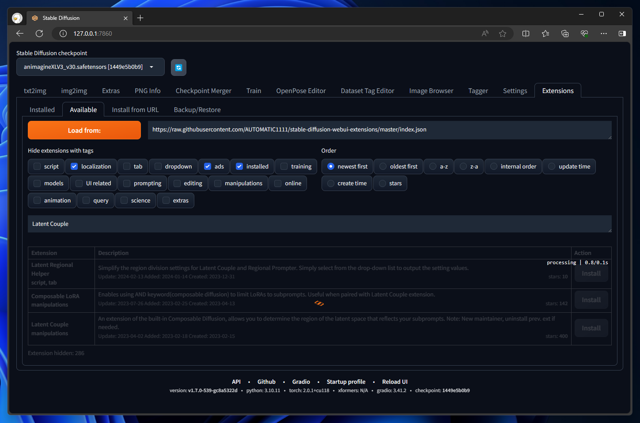This screenshot has width=640, height=423.
Task: Enable the science tag checkbox
Action: pyautogui.click(x=124, y=200)
